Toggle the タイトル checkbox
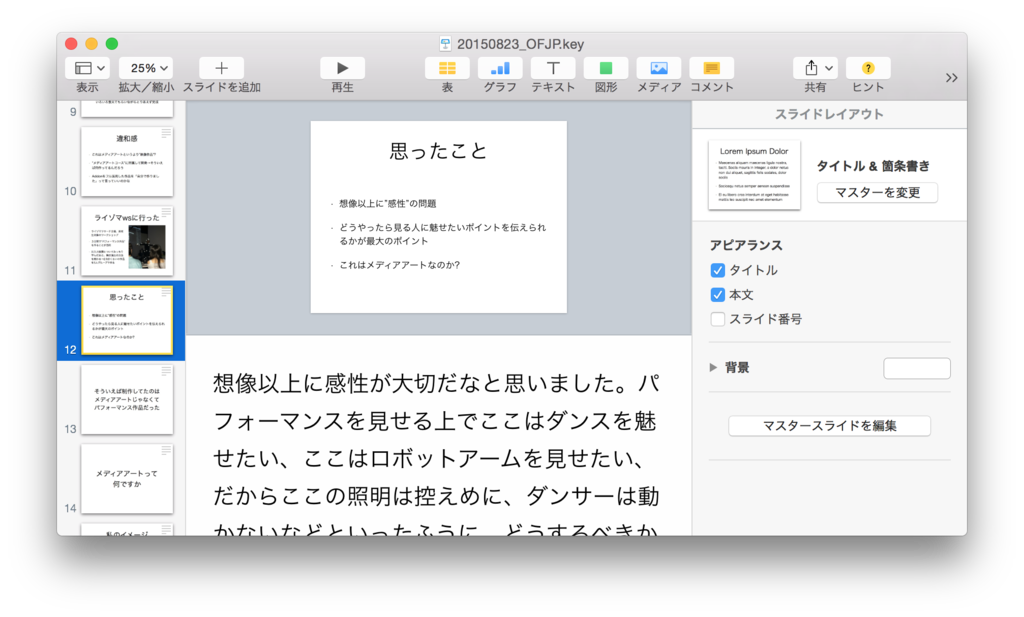 tap(718, 270)
